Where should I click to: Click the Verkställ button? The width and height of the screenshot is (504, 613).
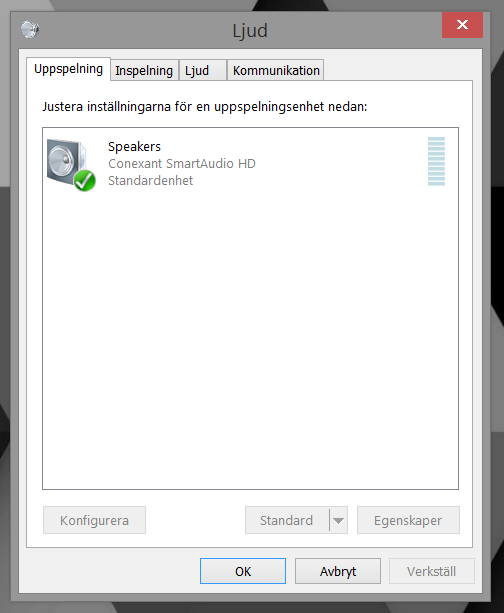coord(432,571)
